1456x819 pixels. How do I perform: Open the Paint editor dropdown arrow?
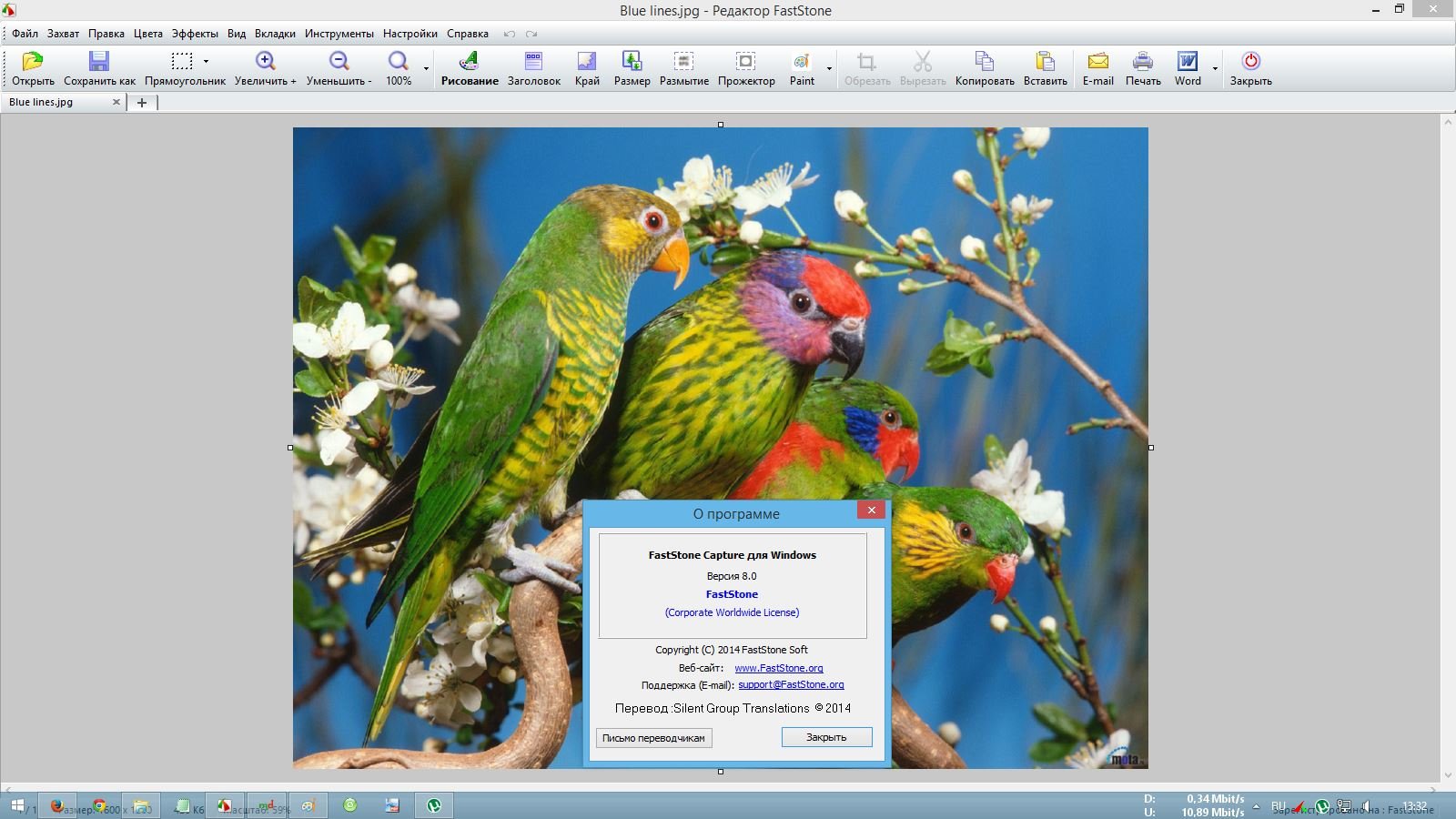click(x=829, y=68)
